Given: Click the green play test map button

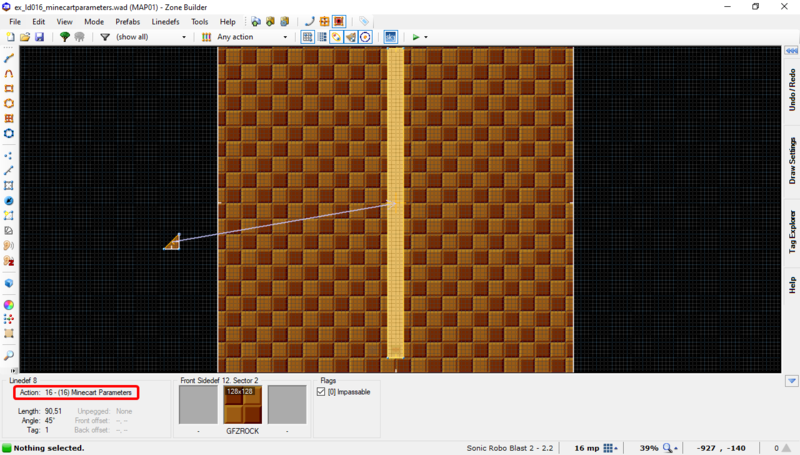Looking at the screenshot, I should click(416, 37).
